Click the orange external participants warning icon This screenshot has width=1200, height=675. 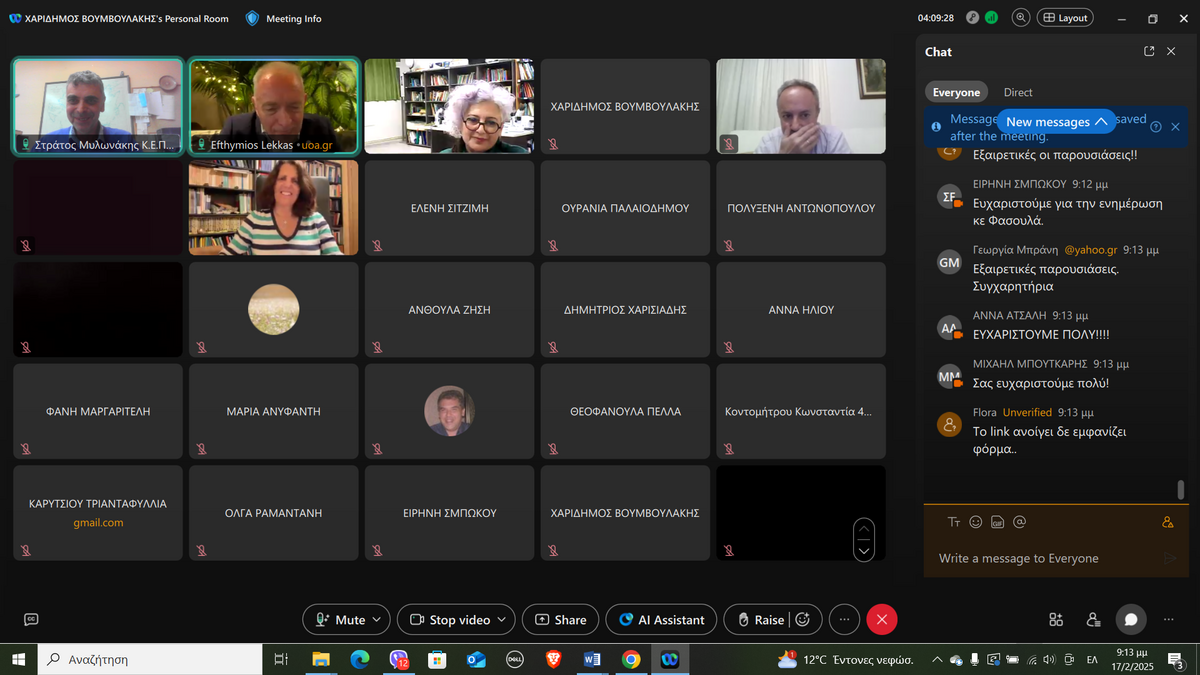1167,522
